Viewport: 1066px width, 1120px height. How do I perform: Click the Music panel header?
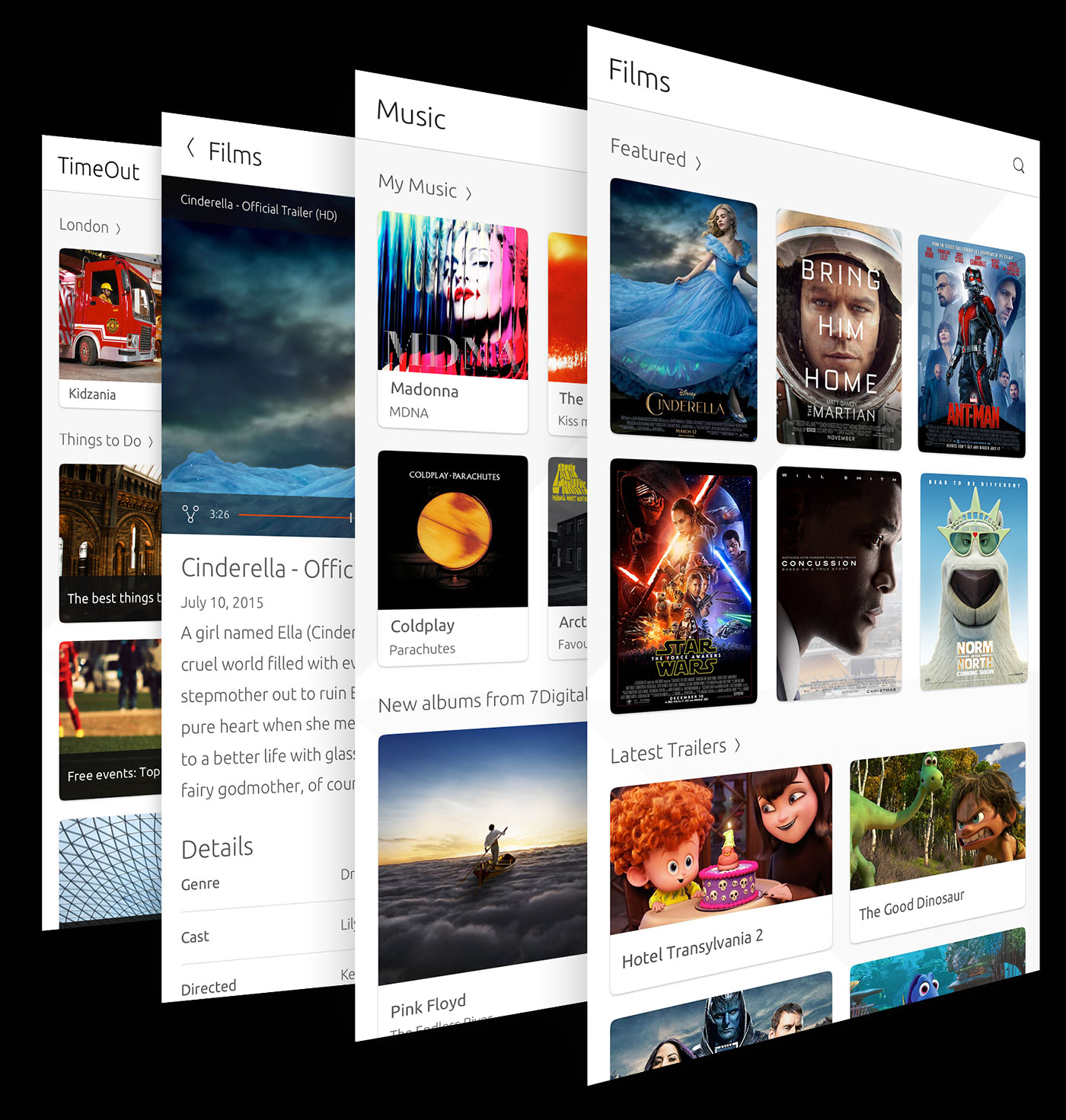[411, 114]
